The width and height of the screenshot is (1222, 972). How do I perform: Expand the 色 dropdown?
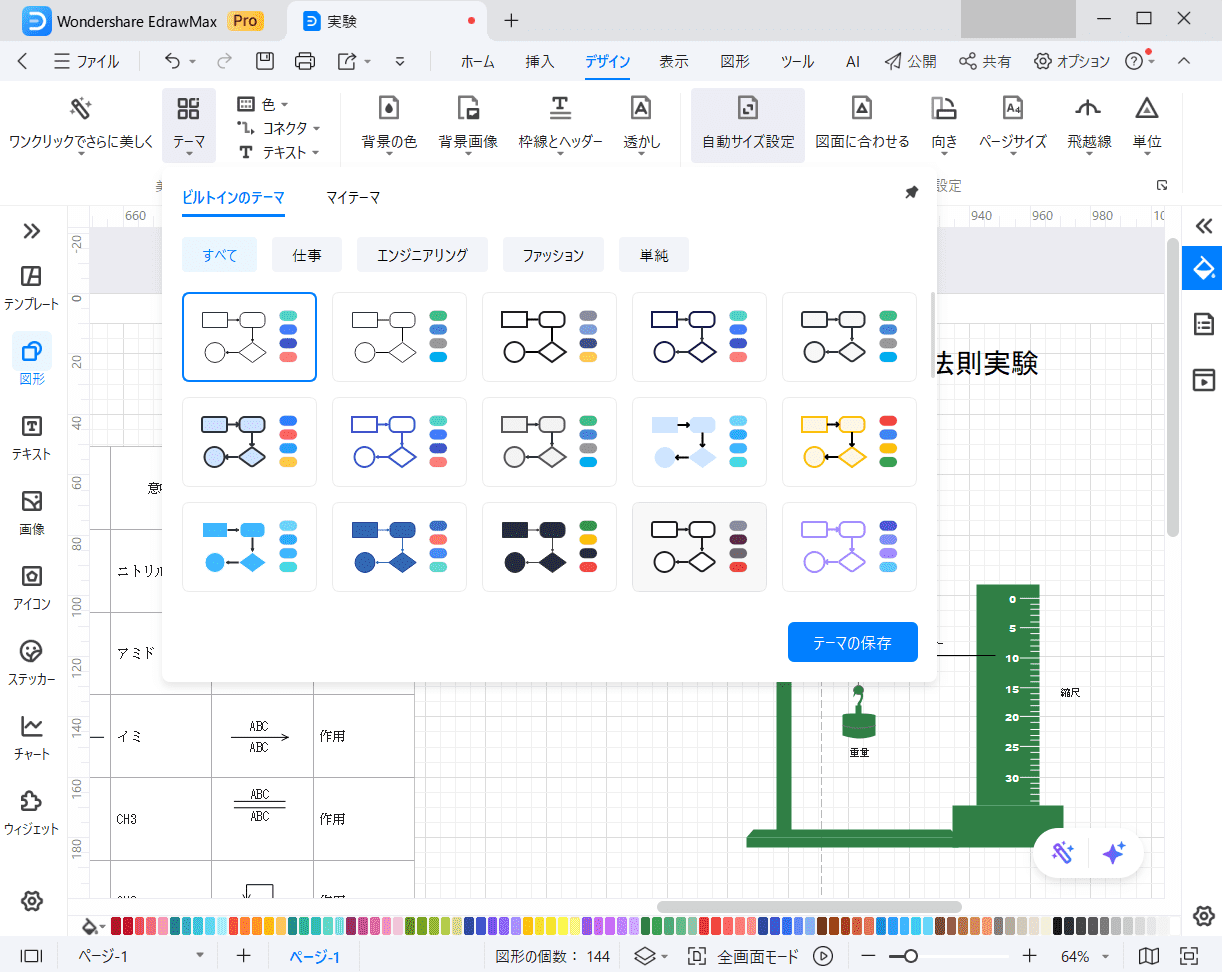(x=263, y=104)
